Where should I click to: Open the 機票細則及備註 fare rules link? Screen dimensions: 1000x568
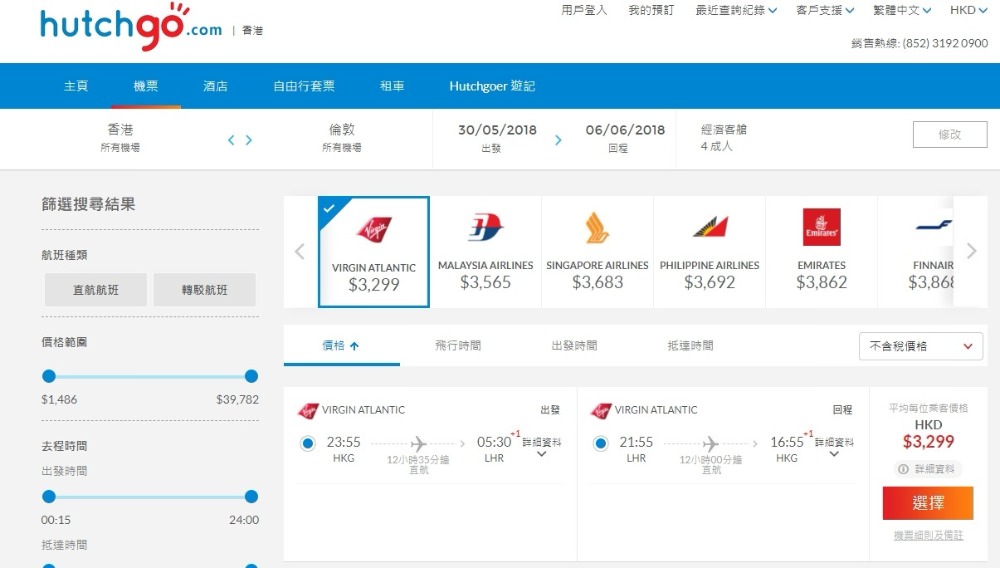[928, 536]
